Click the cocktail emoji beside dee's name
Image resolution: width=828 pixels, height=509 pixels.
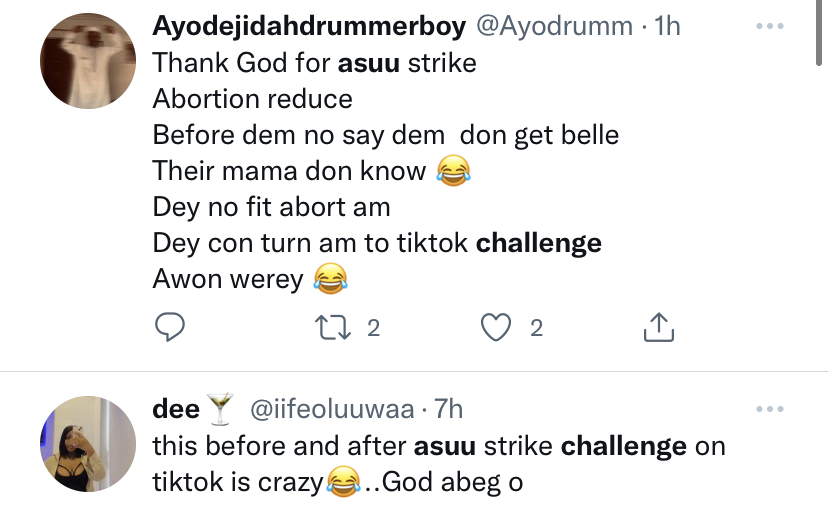(218, 408)
